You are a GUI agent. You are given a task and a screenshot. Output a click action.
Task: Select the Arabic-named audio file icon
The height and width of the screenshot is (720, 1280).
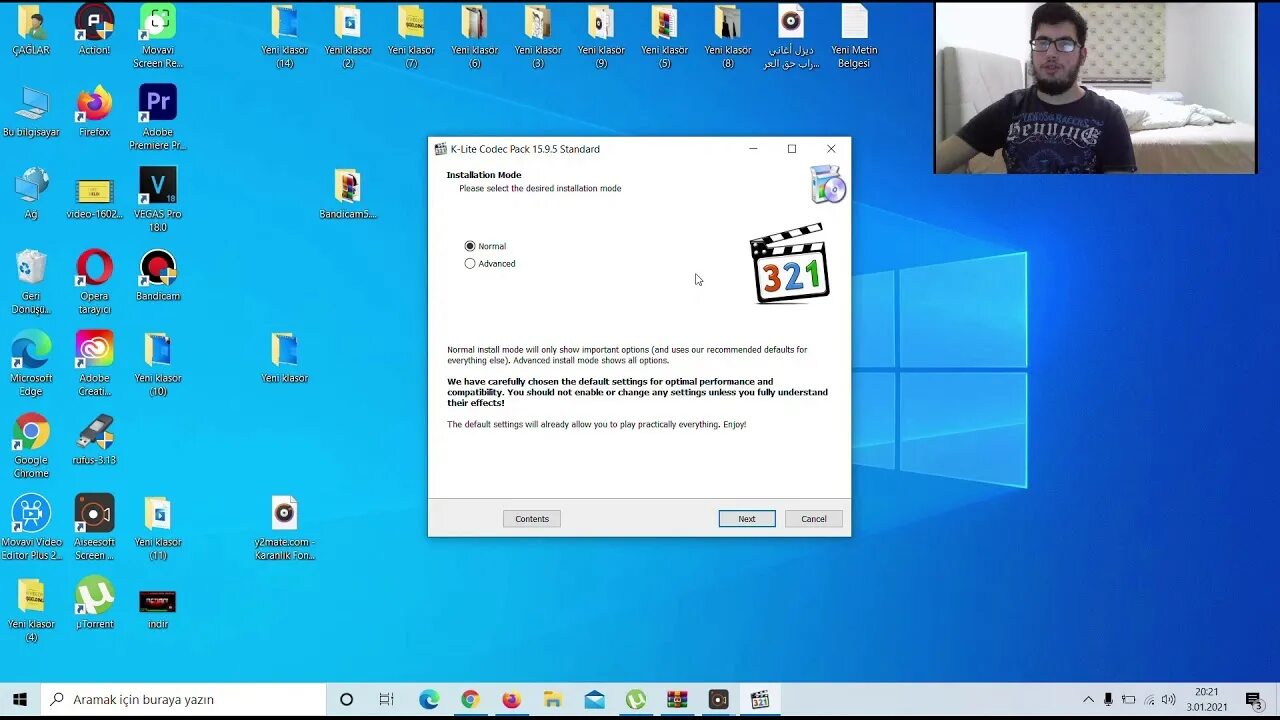pyautogui.click(x=790, y=37)
